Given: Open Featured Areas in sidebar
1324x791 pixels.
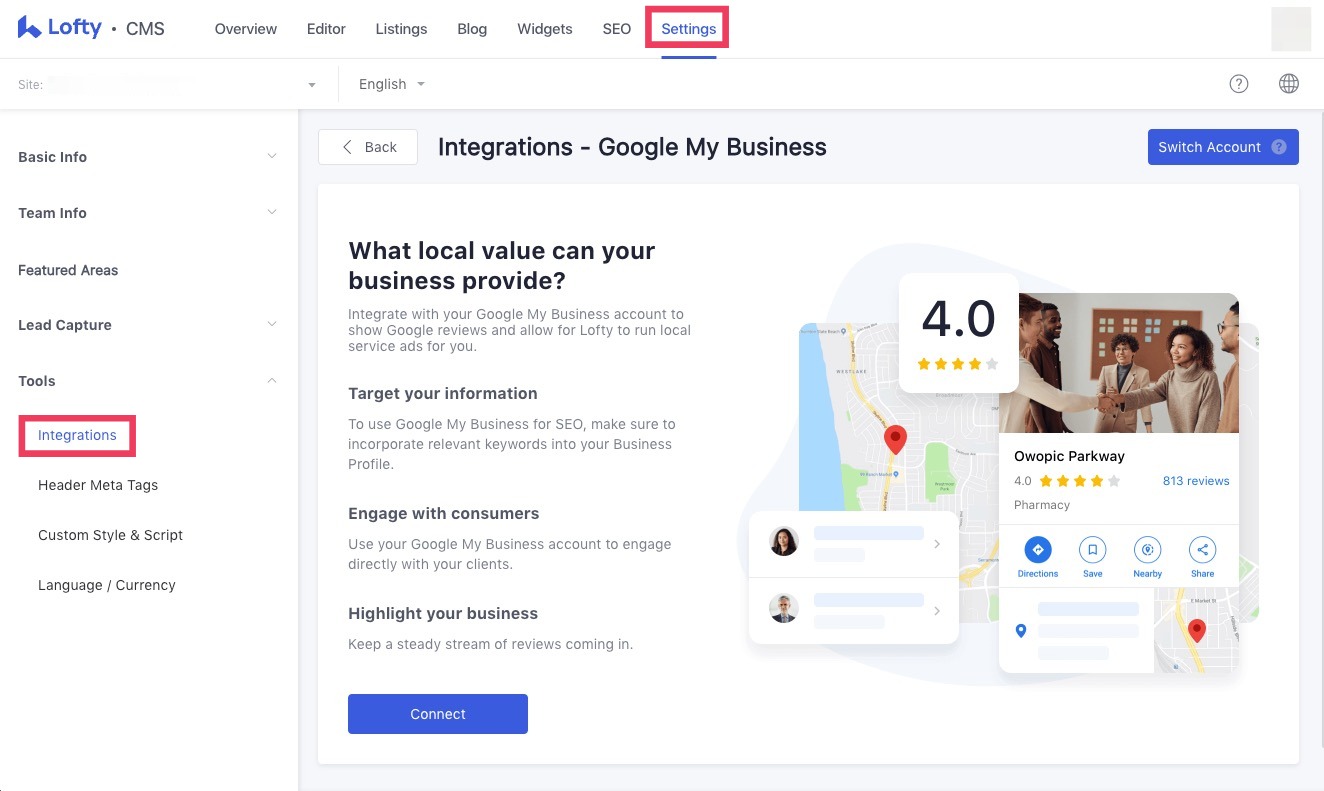Looking at the screenshot, I should tap(68, 270).
